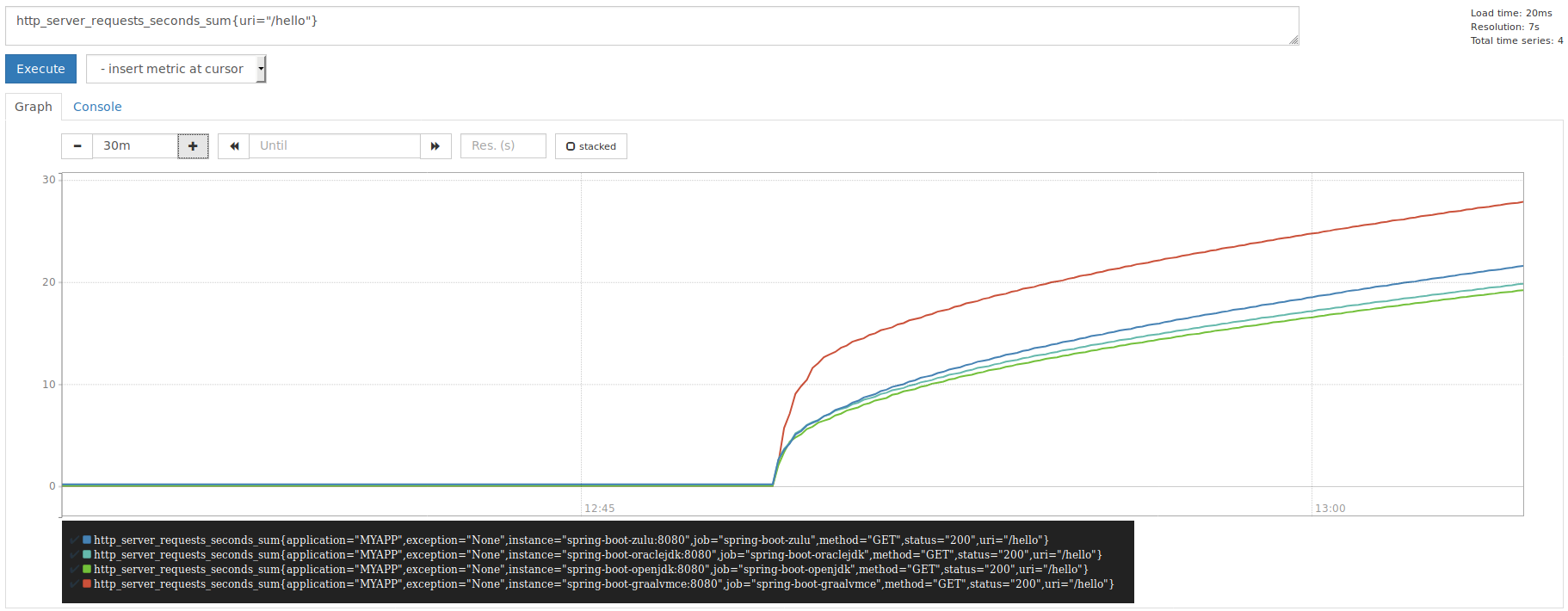Click teal swatch of oraclejdk series
Viewport: 1568px width, 611px height.
[87, 555]
